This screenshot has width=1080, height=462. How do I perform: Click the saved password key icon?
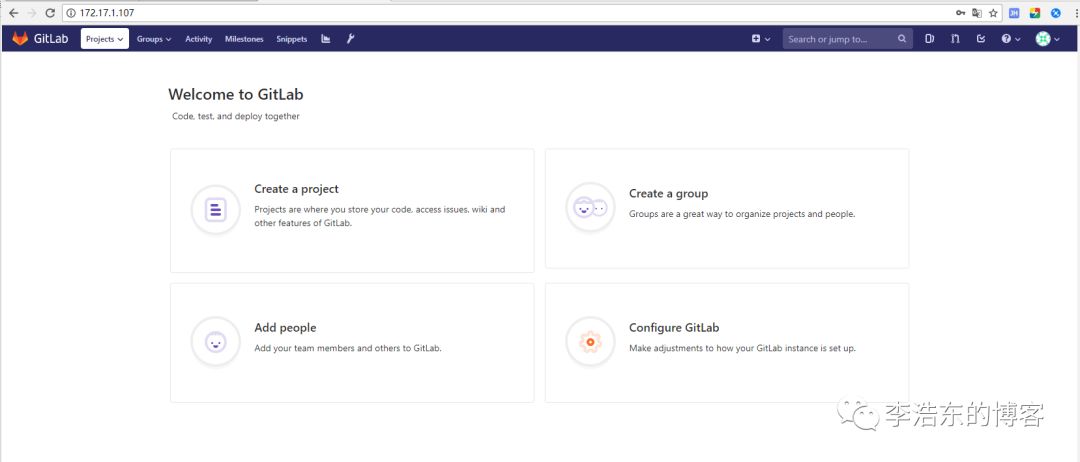pyautogui.click(x=960, y=13)
